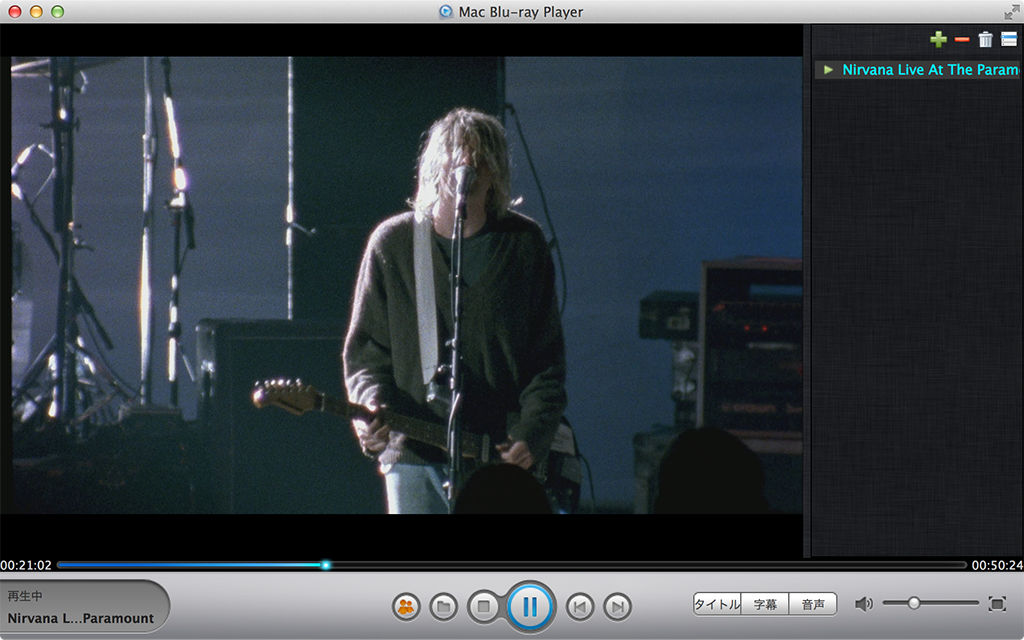
Task: Open the タイトル title menu
Action: pyautogui.click(x=717, y=604)
